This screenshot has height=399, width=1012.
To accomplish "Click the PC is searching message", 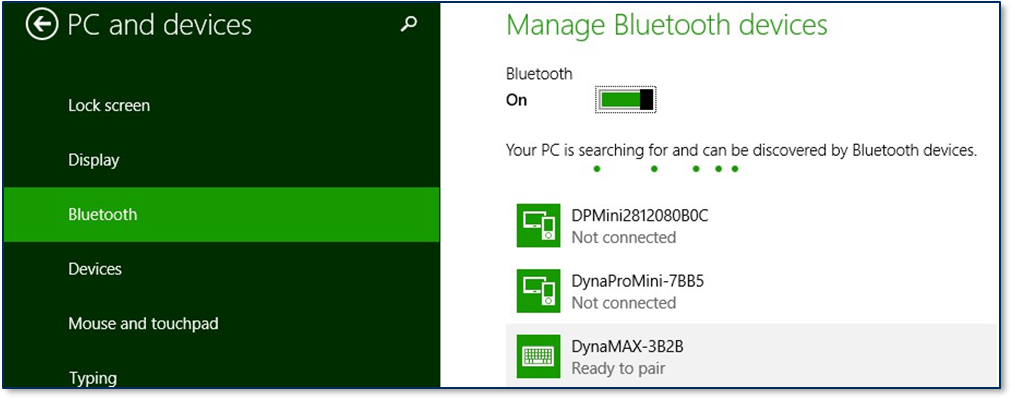I will tap(742, 150).
